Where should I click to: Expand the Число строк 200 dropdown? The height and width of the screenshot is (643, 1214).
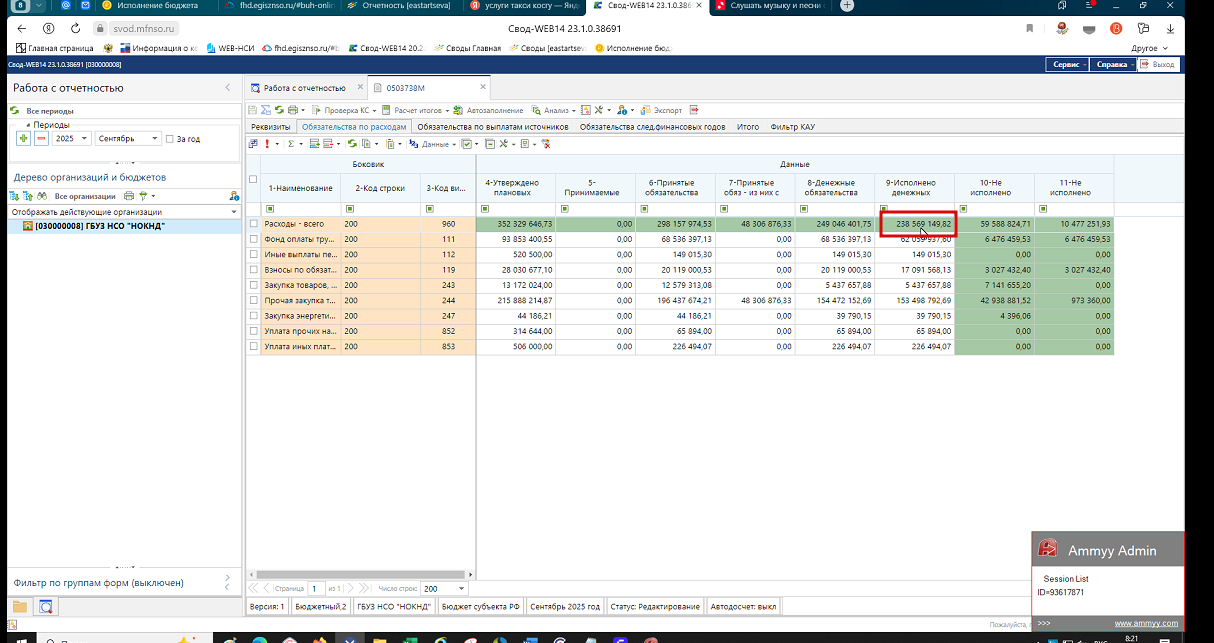(x=459, y=589)
